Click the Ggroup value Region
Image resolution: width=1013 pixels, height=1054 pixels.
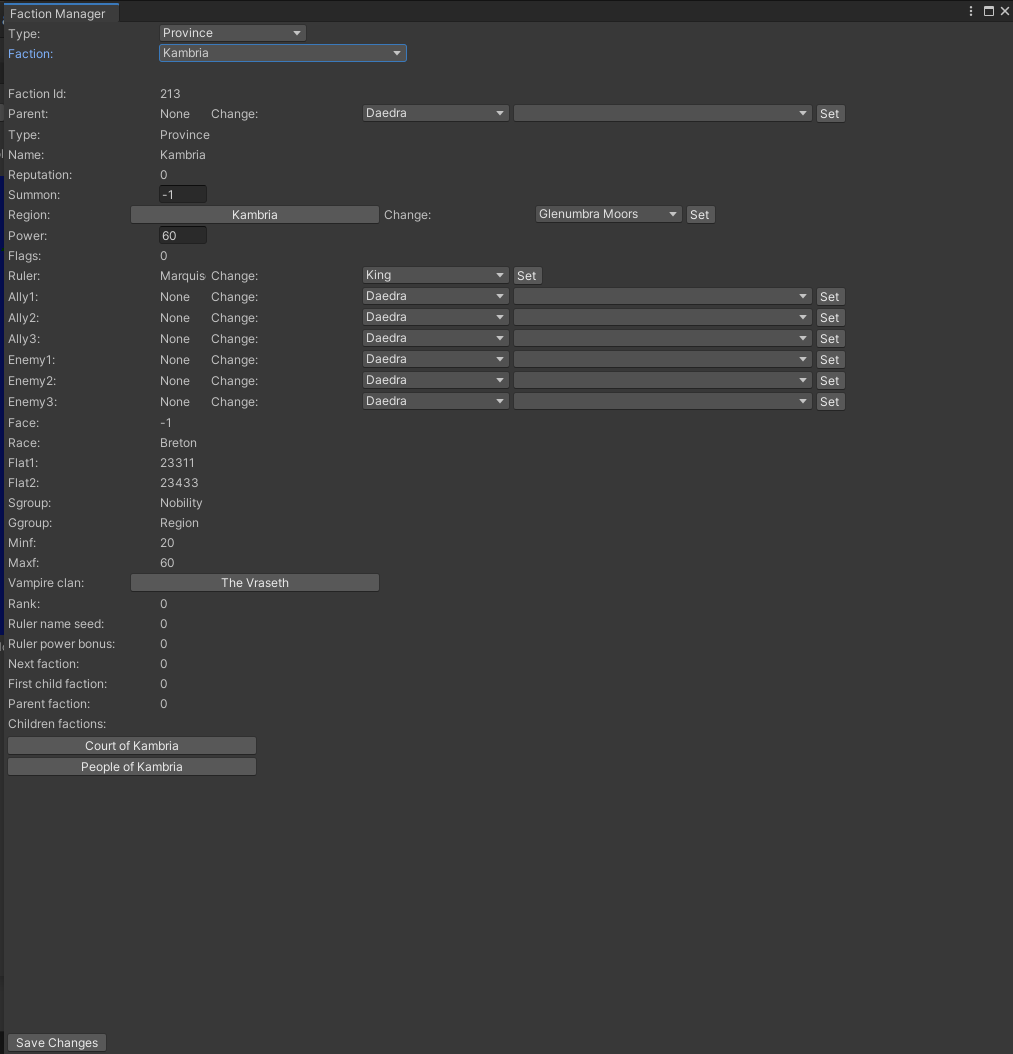point(179,523)
